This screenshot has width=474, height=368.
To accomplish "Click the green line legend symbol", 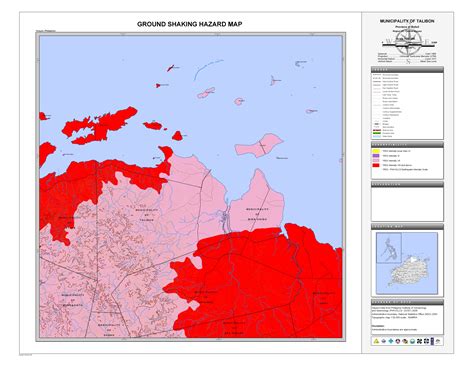I will pos(377,133).
